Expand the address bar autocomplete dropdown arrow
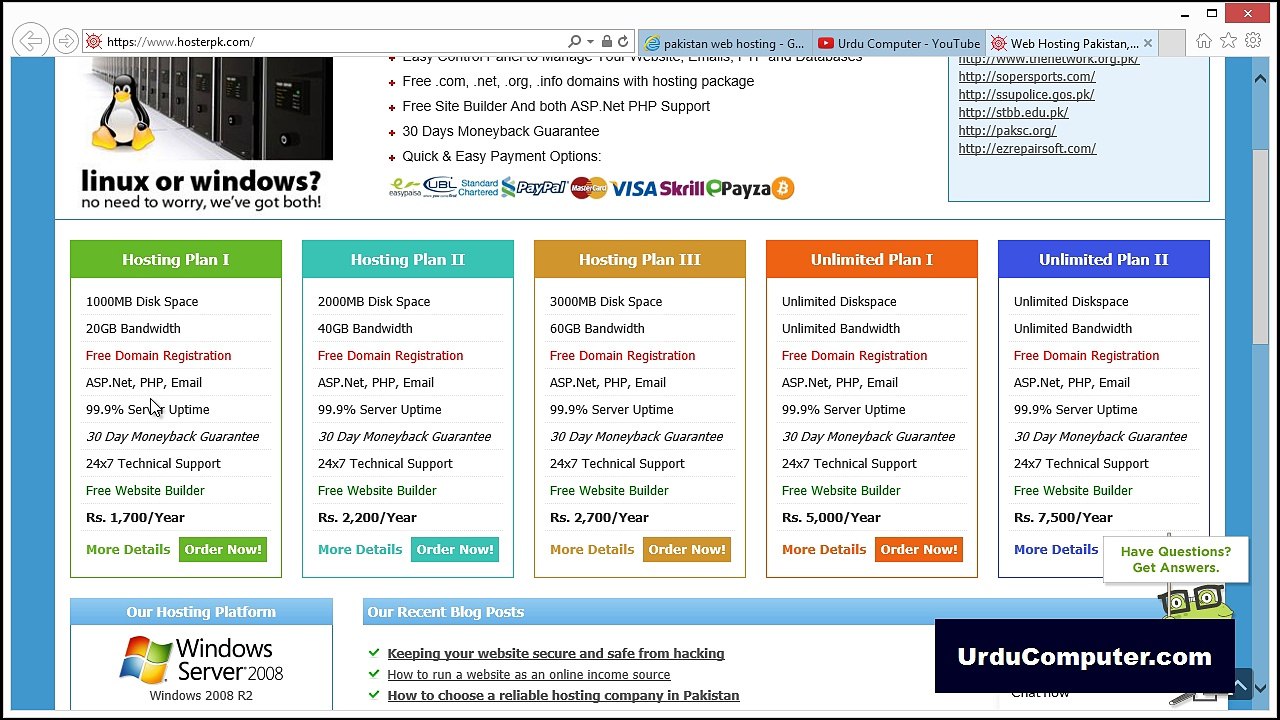Image resolution: width=1280 pixels, height=720 pixels. click(x=590, y=42)
